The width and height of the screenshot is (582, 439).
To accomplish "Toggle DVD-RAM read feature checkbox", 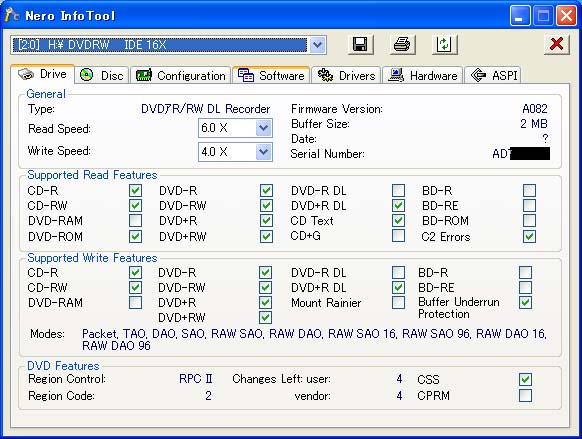I will 135,221.
